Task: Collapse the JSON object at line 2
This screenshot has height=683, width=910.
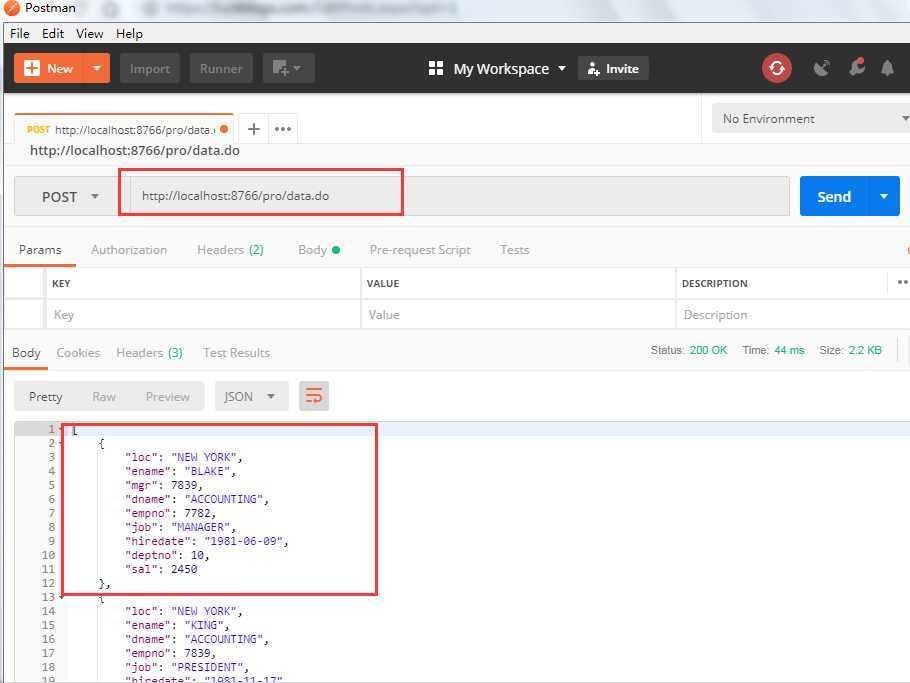Action: click(60, 443)
